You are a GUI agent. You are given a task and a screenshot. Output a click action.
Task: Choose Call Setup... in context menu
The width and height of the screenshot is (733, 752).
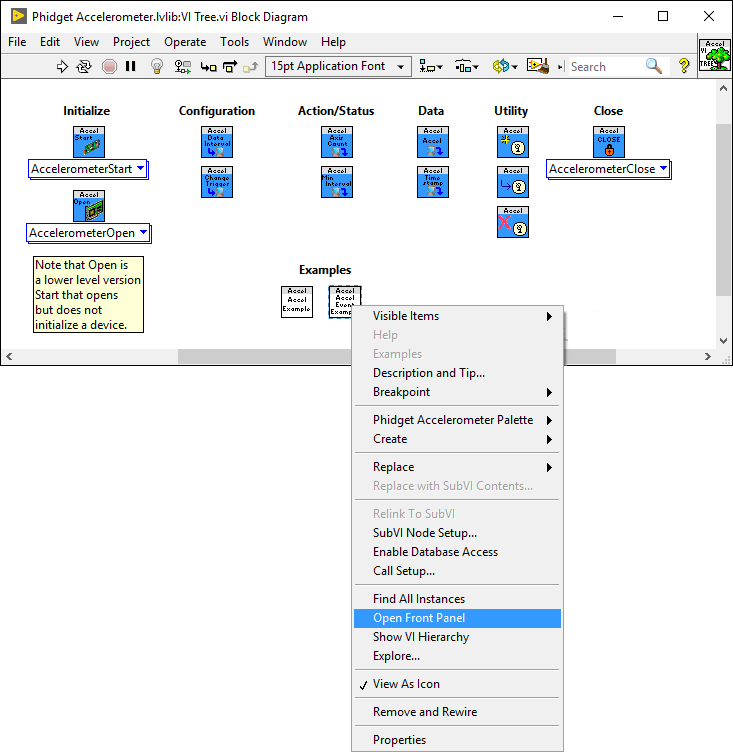tap(457, 571)
